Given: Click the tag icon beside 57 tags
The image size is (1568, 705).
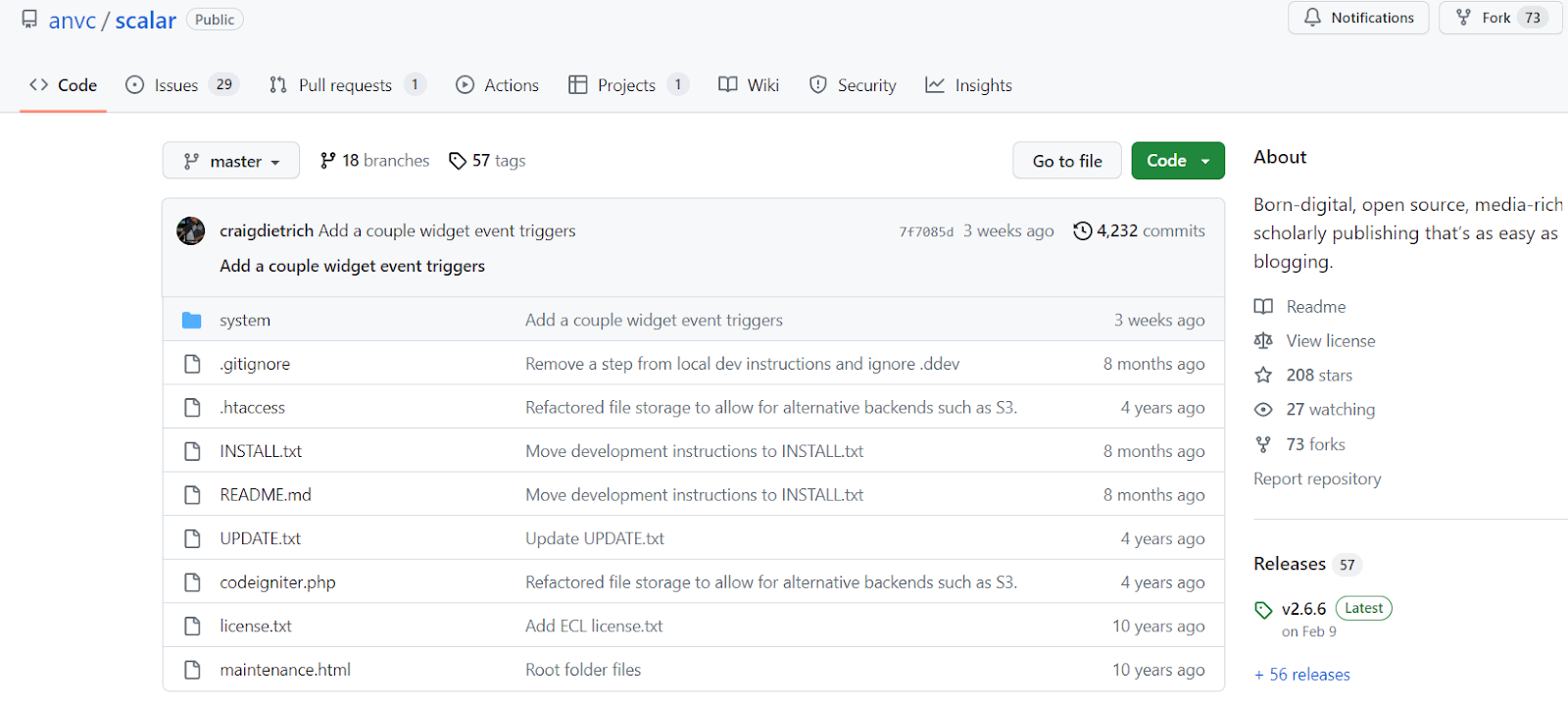Looking at the screenshot, I should pyautogui.click(x=458, y=161).
